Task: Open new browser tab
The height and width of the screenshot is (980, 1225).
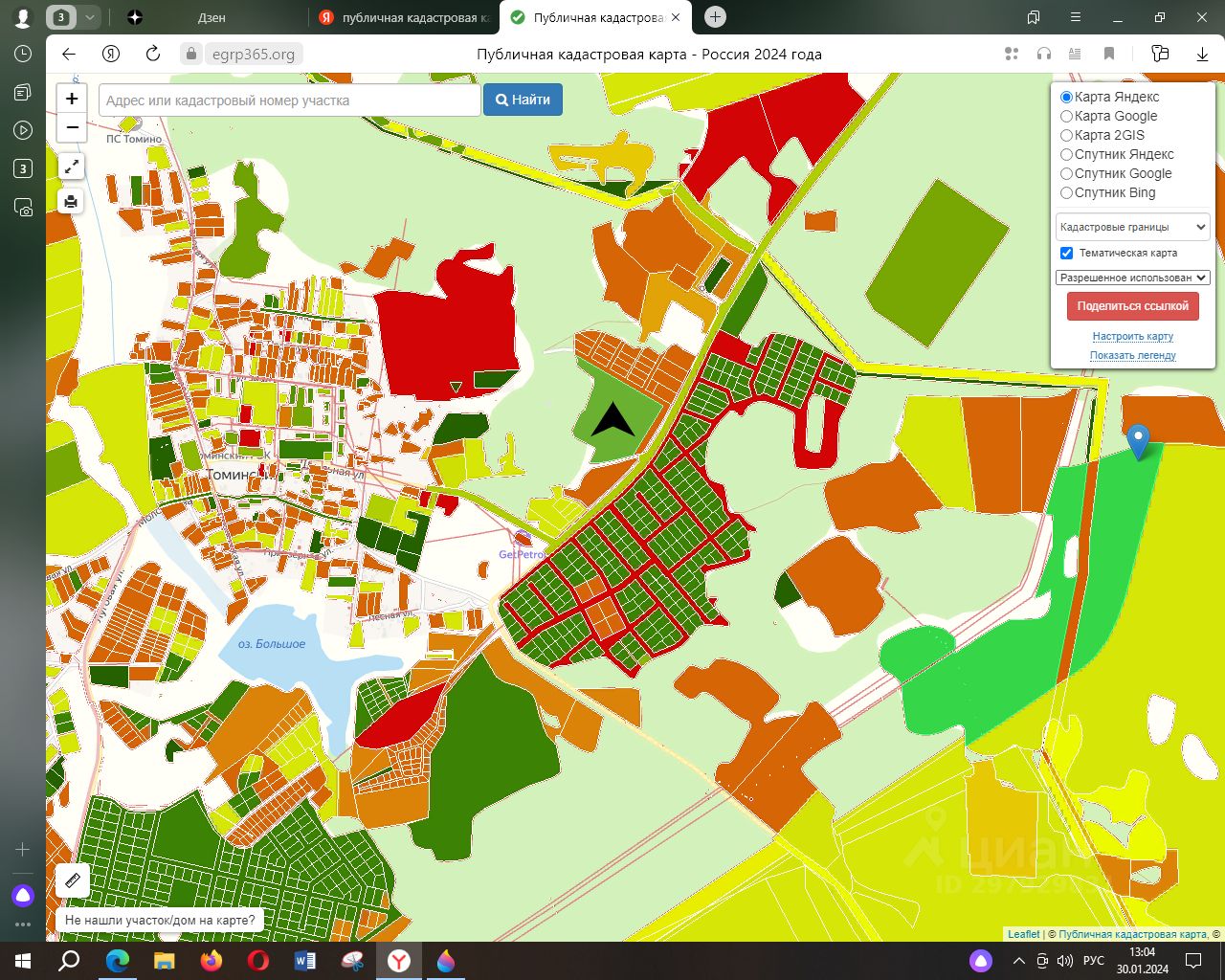Action: (715, 17)
